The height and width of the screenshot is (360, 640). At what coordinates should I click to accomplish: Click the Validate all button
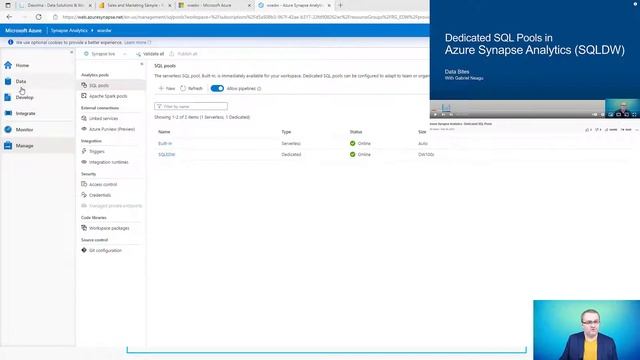tap(150, 54)
